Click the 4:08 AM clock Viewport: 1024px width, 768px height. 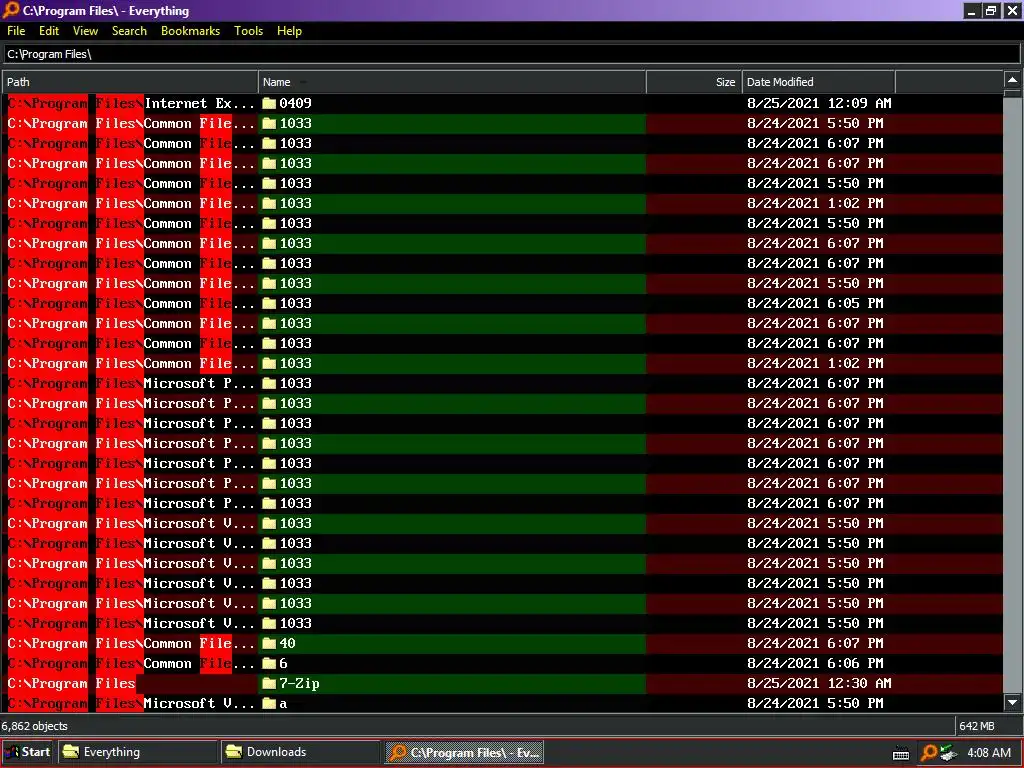(x=989, y=753)
